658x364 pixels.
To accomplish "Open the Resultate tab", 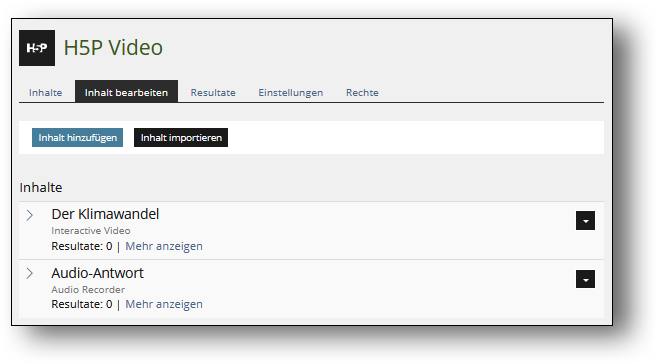I will pos(213,92).
